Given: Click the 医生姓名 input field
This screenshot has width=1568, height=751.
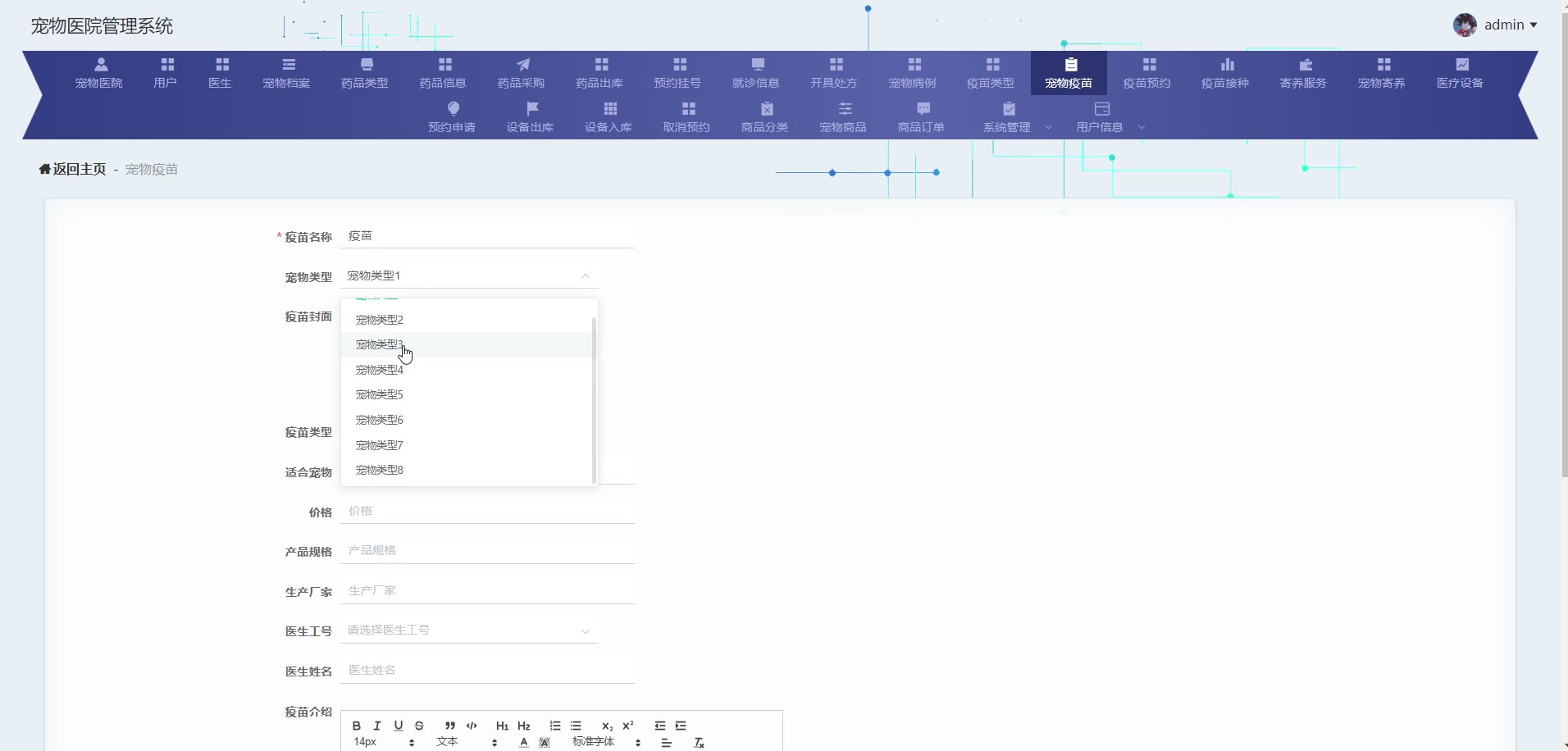Looking at the screenshot, I should (x=488, y=670).
